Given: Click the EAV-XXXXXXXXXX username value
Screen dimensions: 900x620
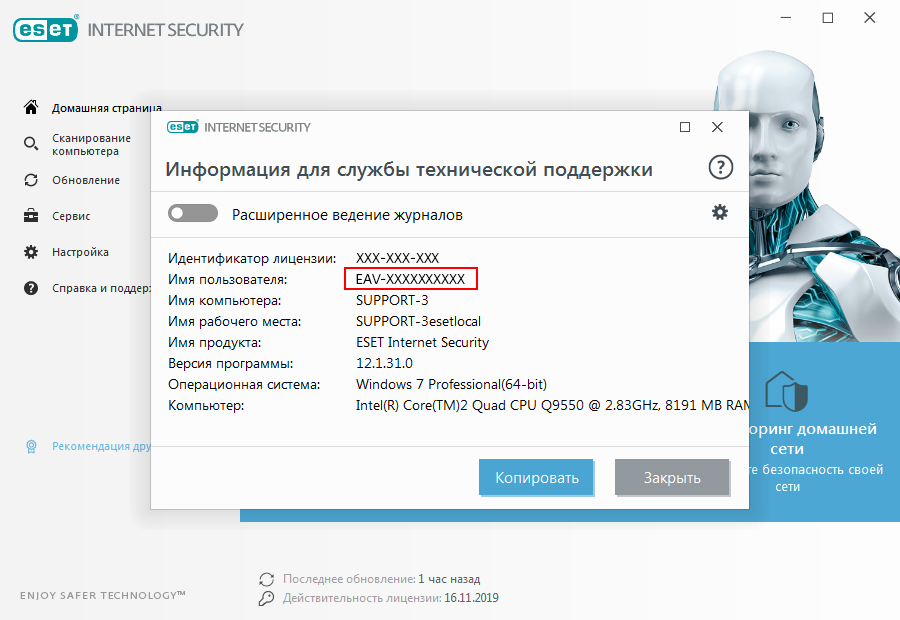Looking at the screenshot, I should tap(410, 279).
